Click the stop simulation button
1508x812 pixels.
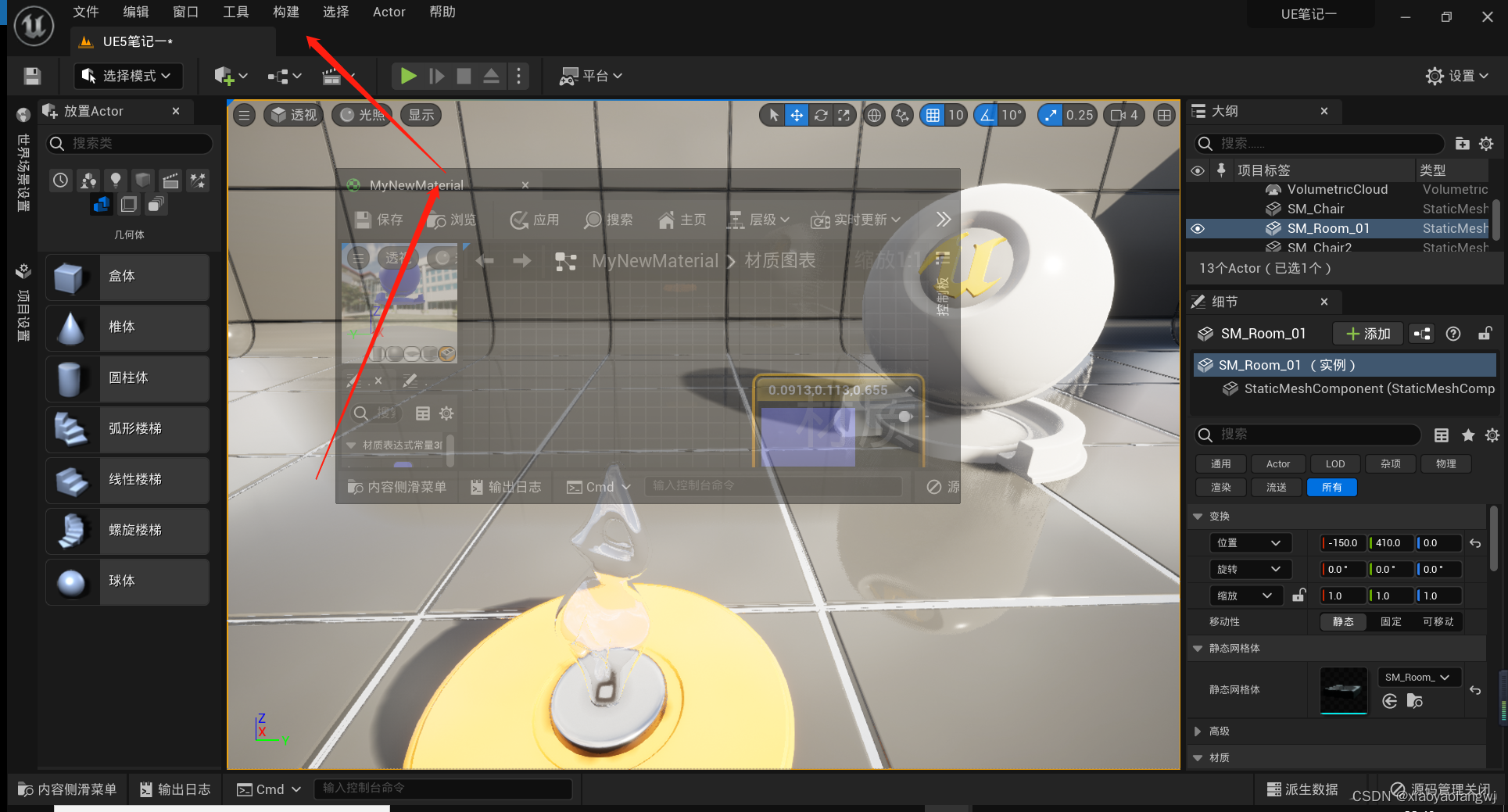click(464, 76)
